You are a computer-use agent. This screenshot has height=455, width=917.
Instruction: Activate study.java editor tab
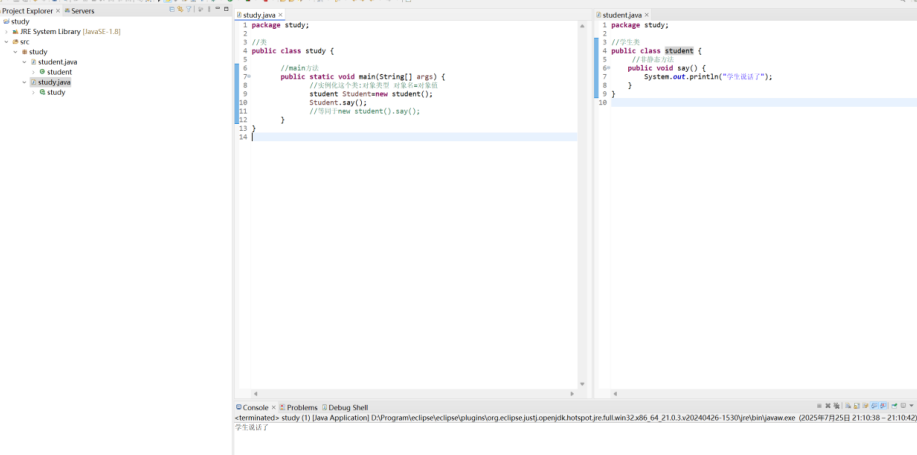258,15
